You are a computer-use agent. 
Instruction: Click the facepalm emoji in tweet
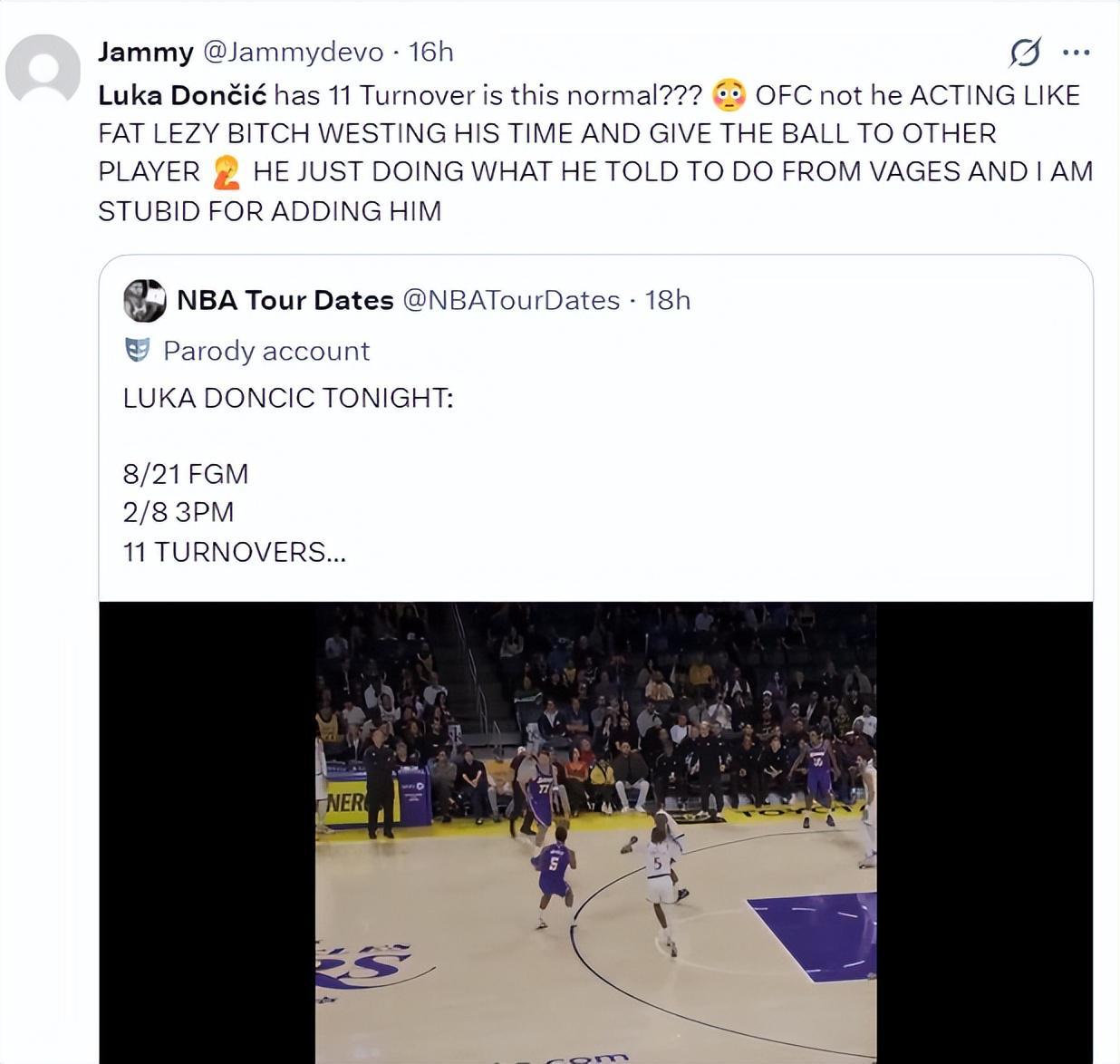coord(227,171)
